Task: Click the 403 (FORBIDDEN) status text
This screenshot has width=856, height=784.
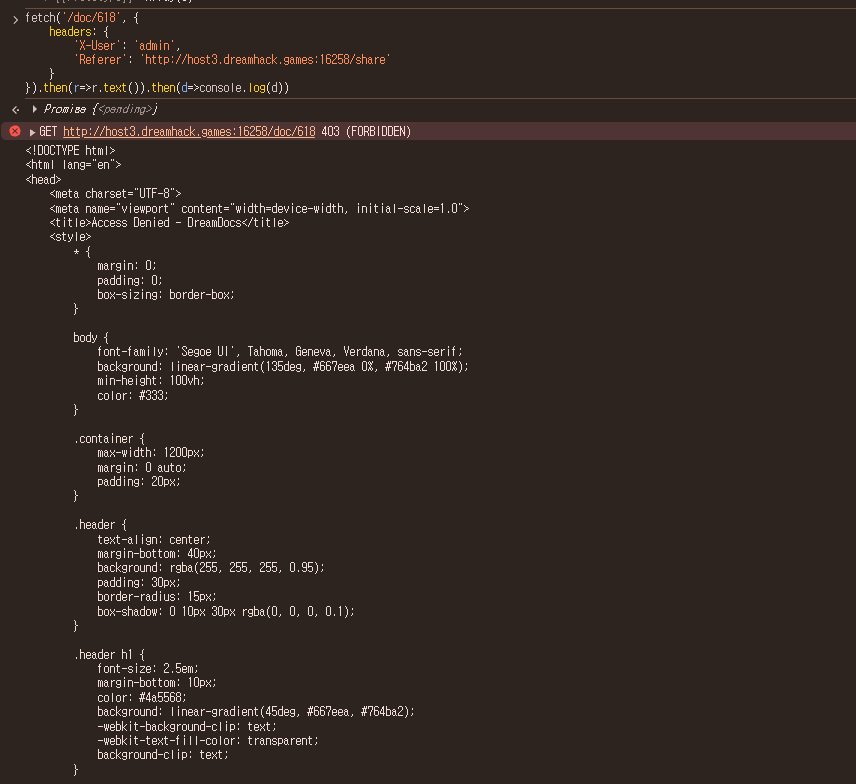Action: [366, 132]
